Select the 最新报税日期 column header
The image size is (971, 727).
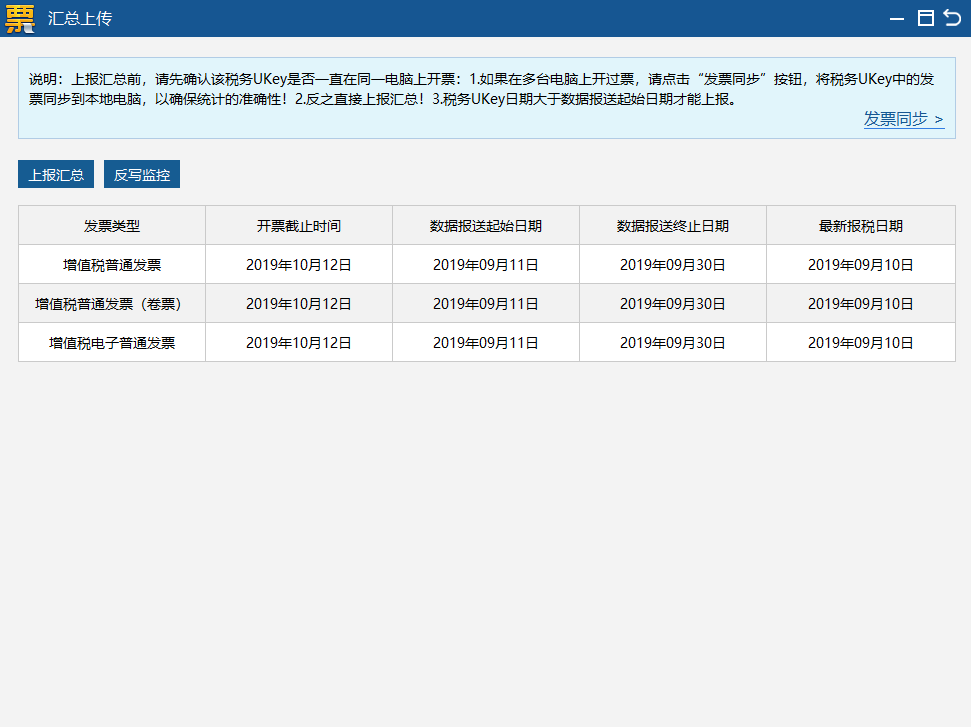pyautogui.click(x=861, y=226)
